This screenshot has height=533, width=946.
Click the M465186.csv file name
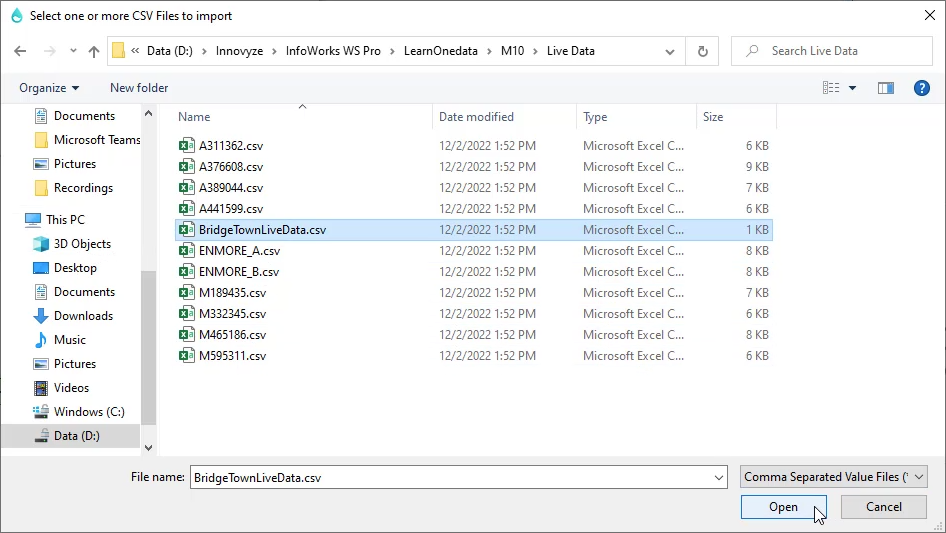(232, 335)
